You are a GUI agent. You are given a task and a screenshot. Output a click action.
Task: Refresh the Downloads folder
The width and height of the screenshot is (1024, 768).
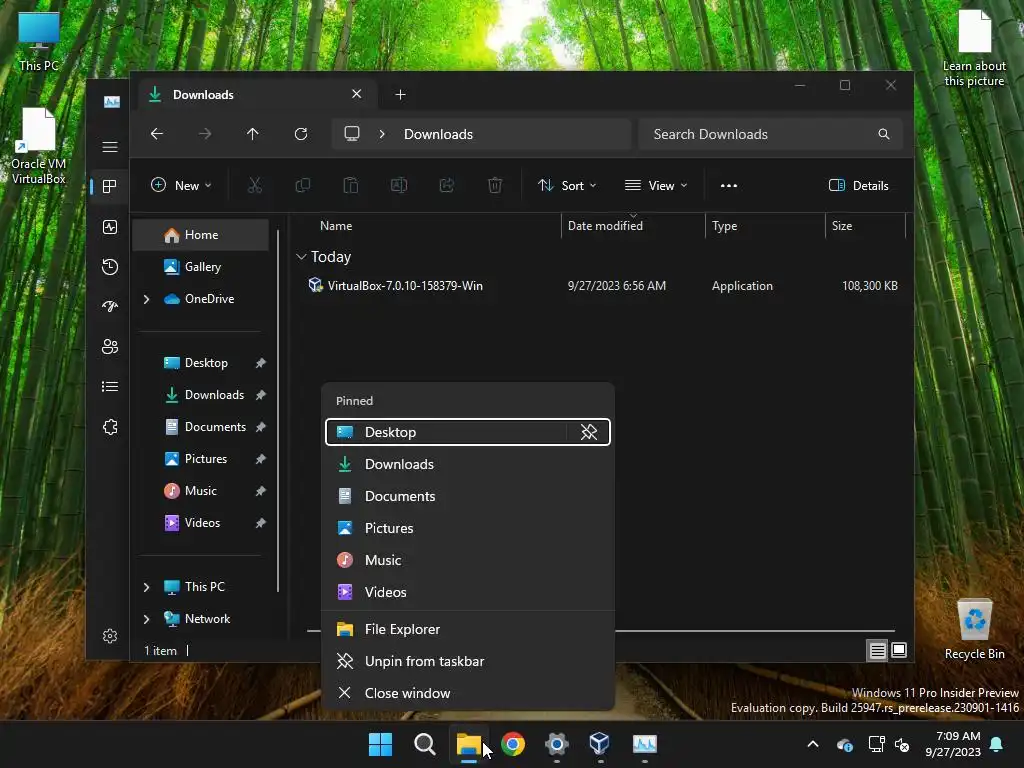pos(301,134)
